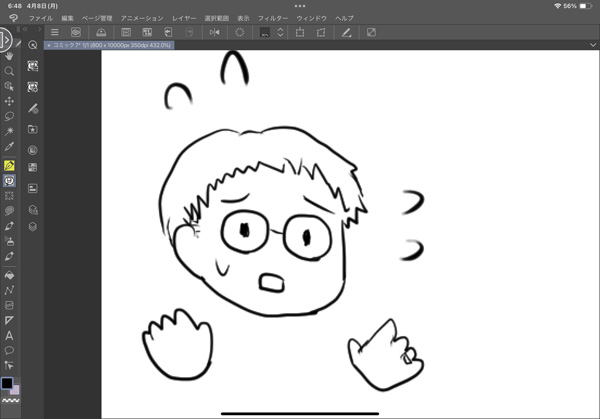
Task: Select the Zoom magnifier tool
Action: [x=9, y=72]
